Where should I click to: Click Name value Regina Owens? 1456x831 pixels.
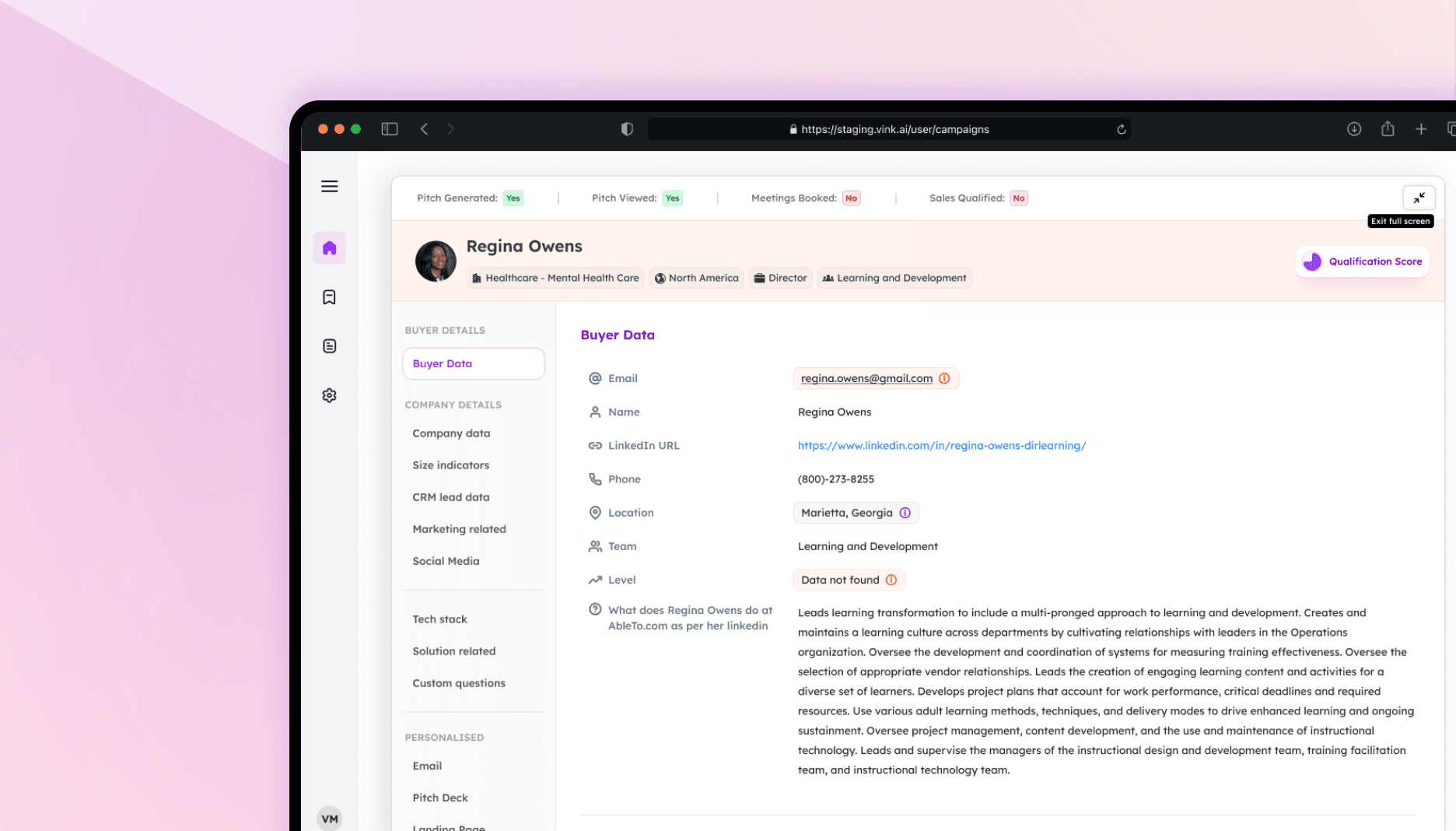[835, 412]
